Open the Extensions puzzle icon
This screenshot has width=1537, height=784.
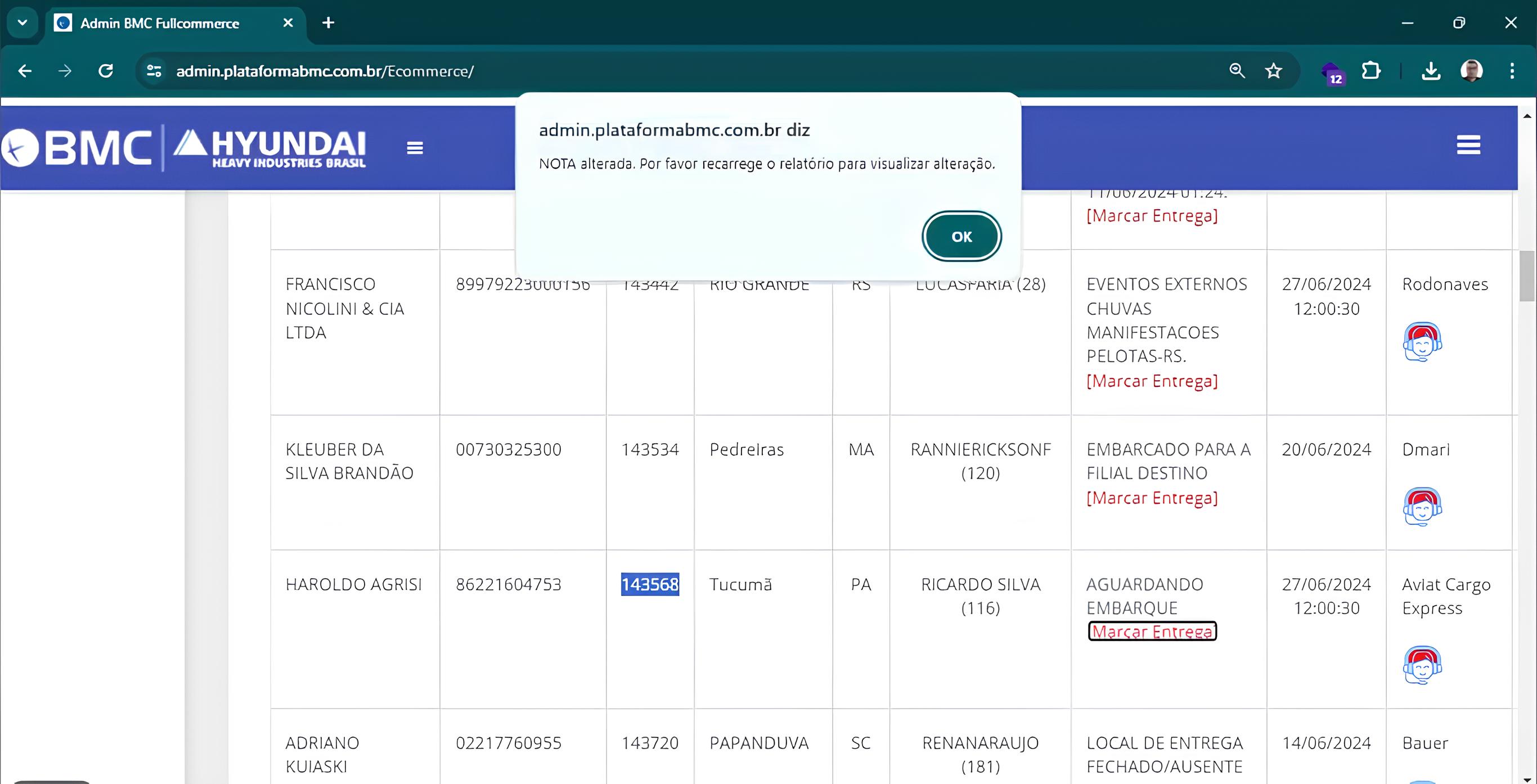click(x=1370, y=71)
